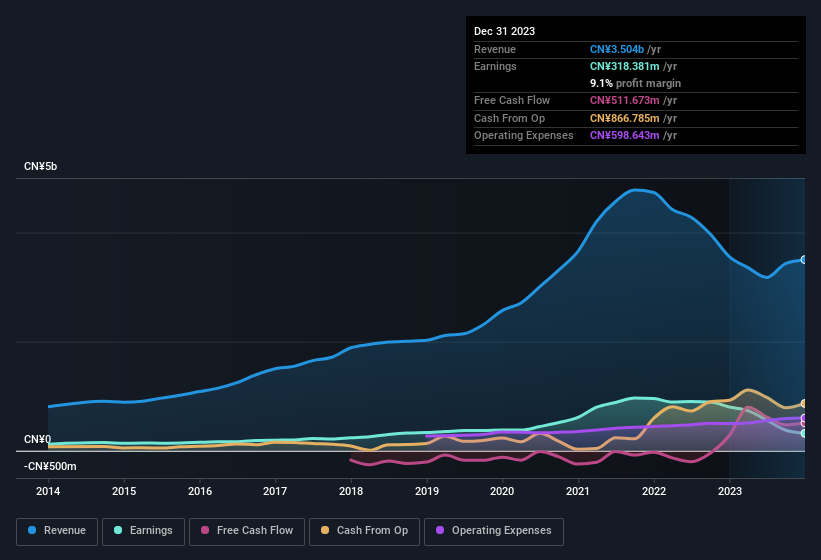Click the teal Earnings legend dot
This screenshot has height=560, width=821.
click(x=118, y=530)
